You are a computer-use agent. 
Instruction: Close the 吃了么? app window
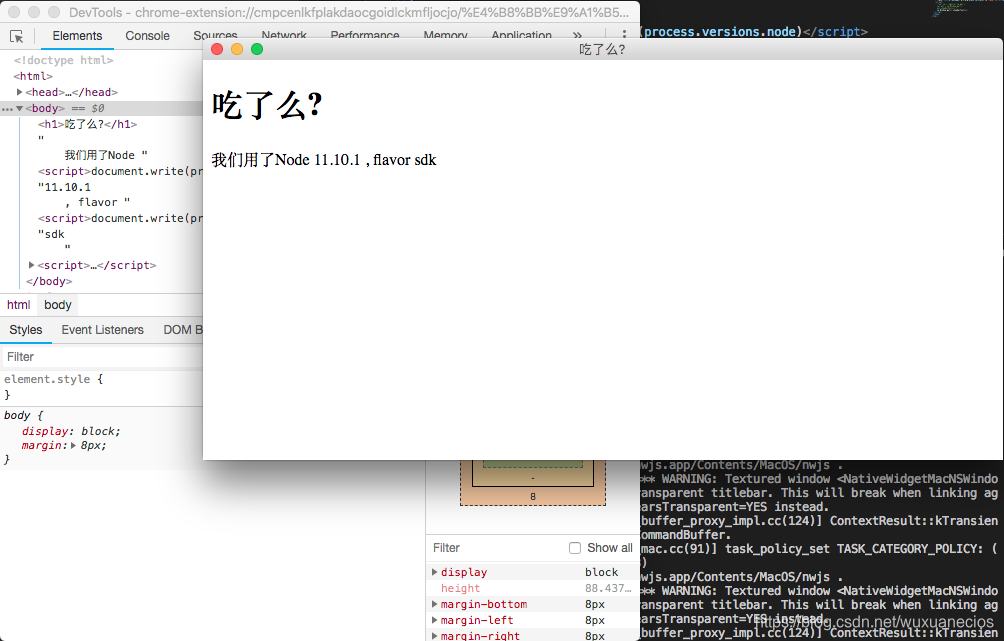tap(217, 49)
